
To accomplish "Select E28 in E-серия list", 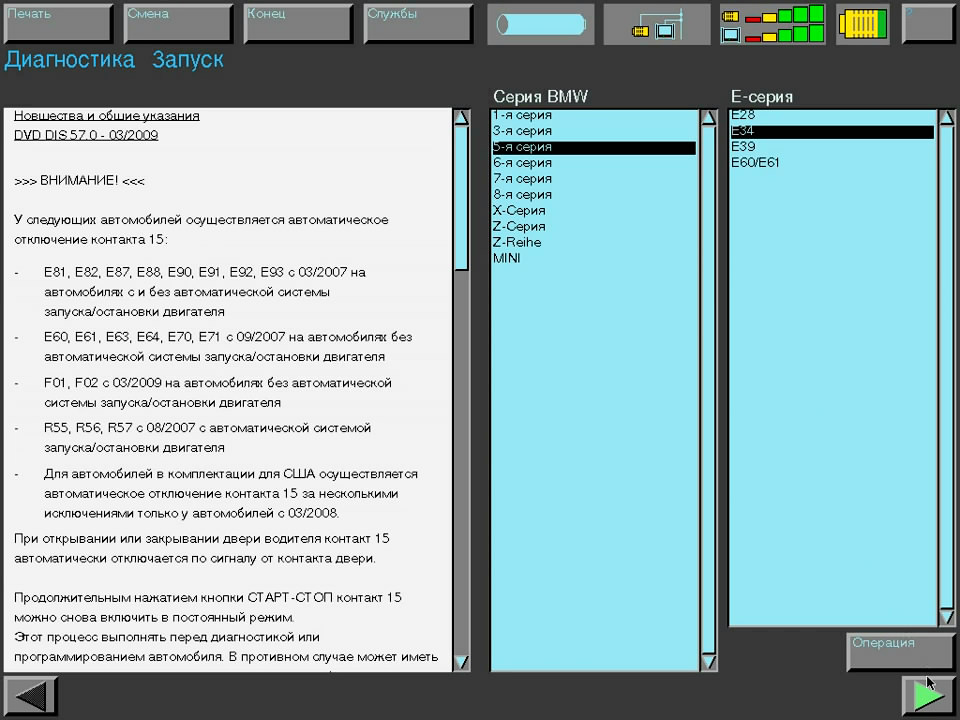I will (x=832, y=115).
